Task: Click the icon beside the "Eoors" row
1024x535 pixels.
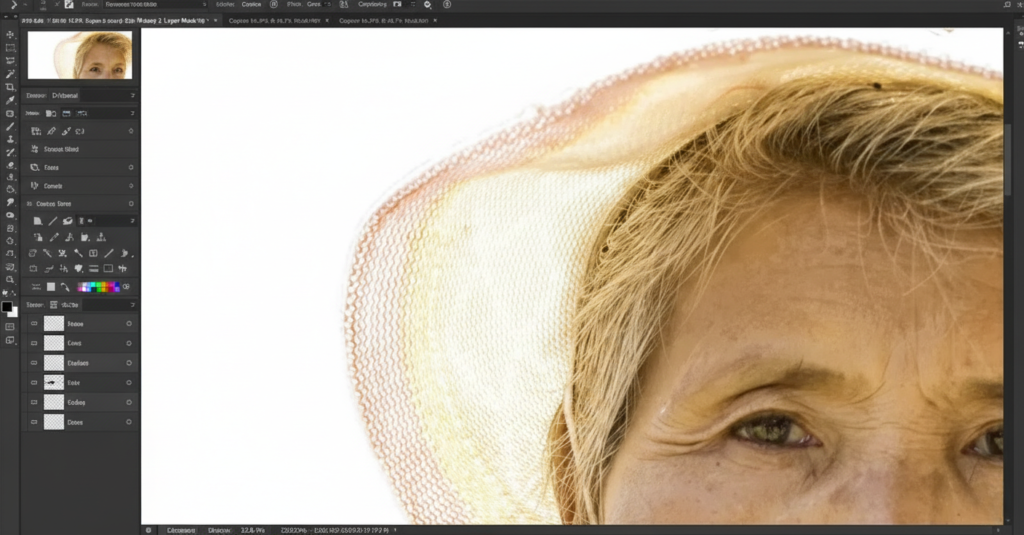Action: [x=35, y=167]
